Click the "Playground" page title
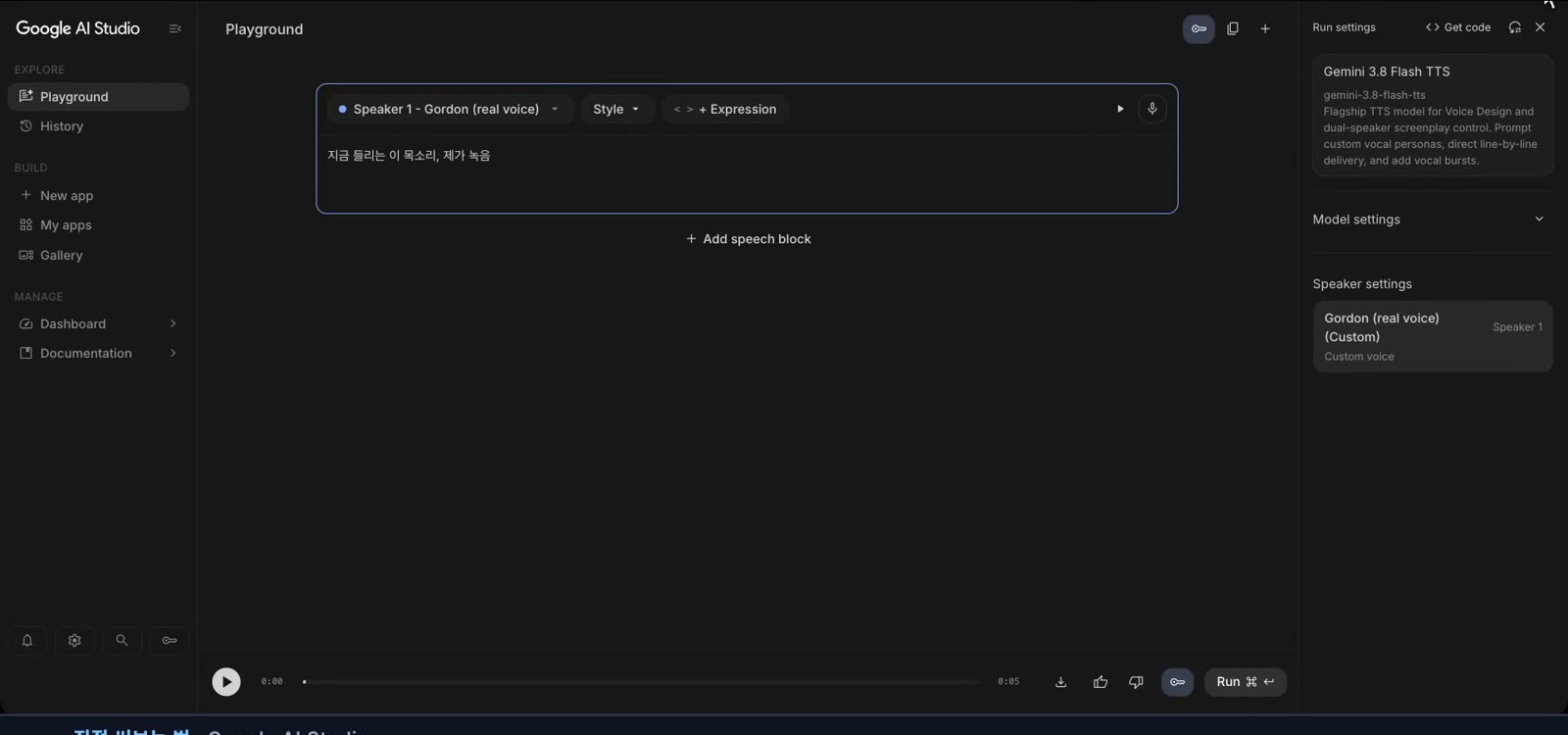Screen dimensions: 1568x735 265,29
